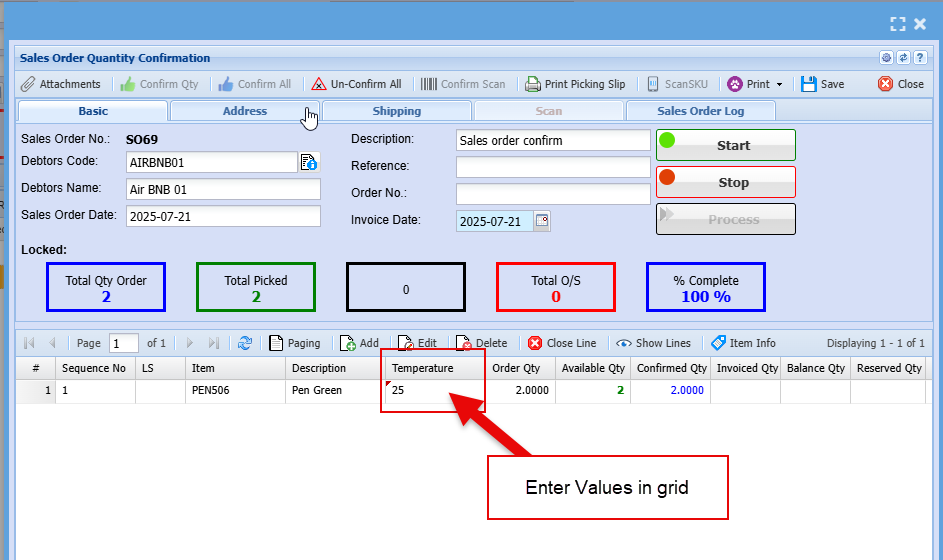This screenshot has width=943, height=560.
Task: Open panel help question icon
Action: coord(920,58)
